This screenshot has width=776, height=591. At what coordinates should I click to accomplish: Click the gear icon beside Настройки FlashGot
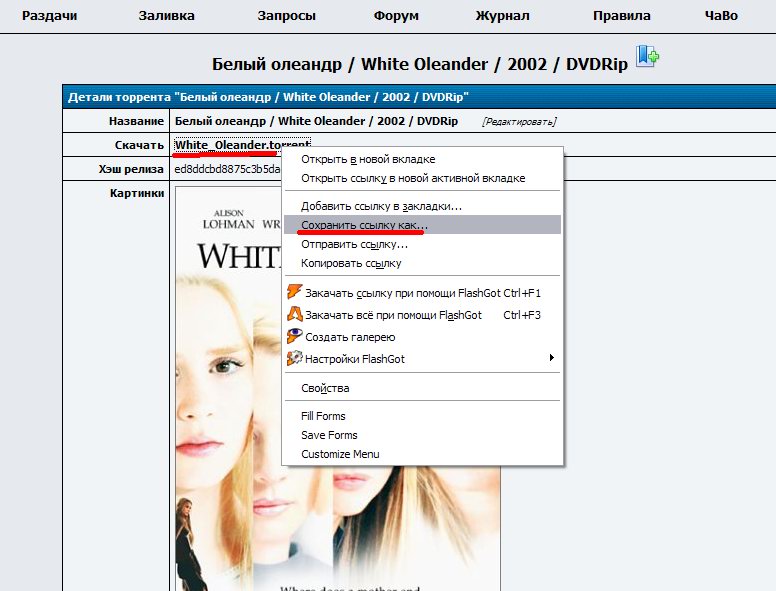click(x=294, y=357)
